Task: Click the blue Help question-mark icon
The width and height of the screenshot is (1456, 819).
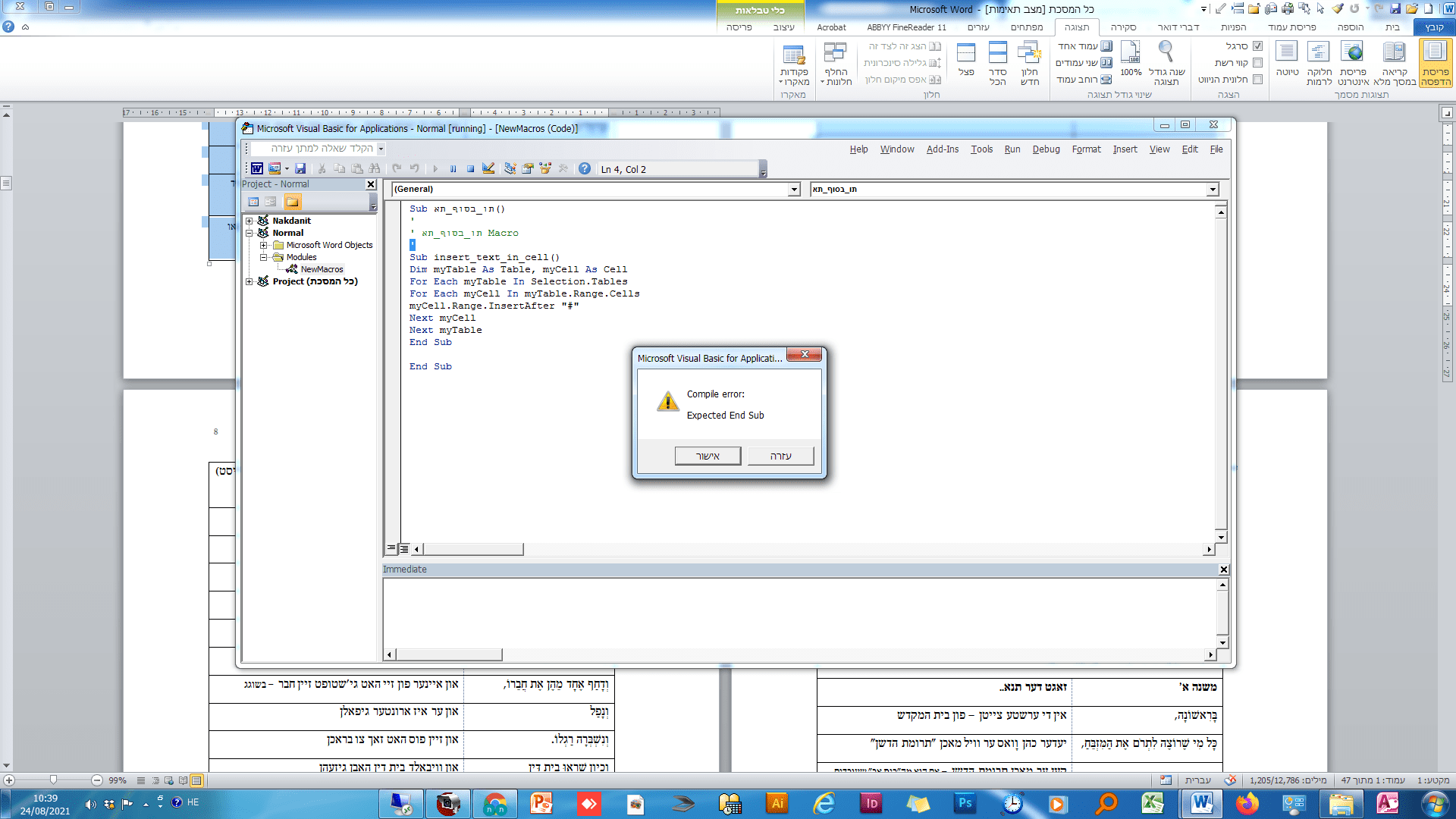Action: coord(585,168)
